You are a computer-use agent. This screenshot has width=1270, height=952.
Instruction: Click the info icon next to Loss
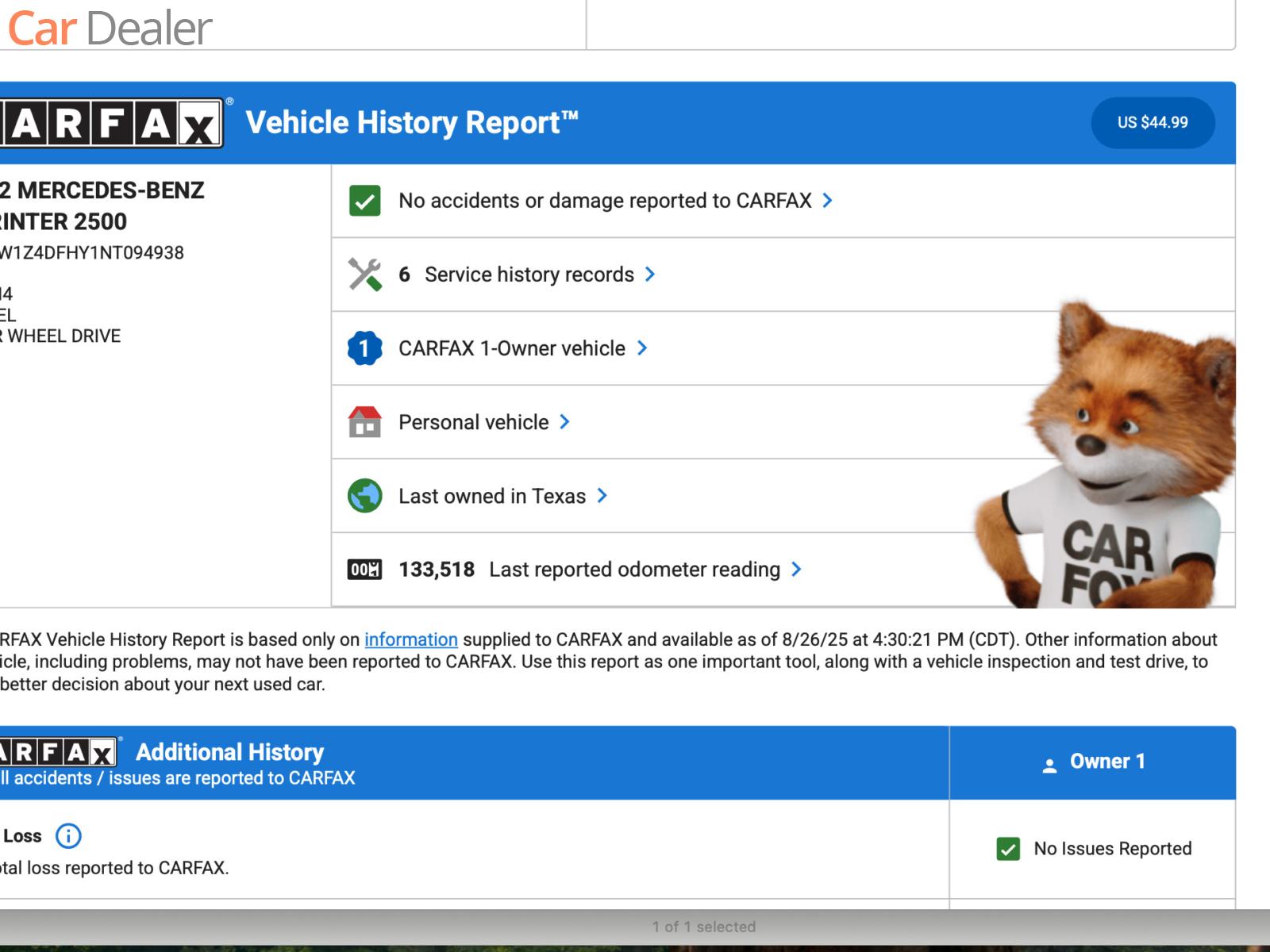tap(68, 835)
